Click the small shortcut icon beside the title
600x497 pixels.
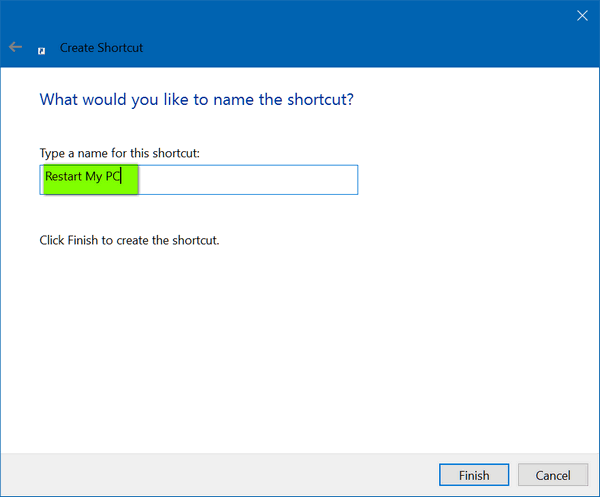click(x=41, y=51)
